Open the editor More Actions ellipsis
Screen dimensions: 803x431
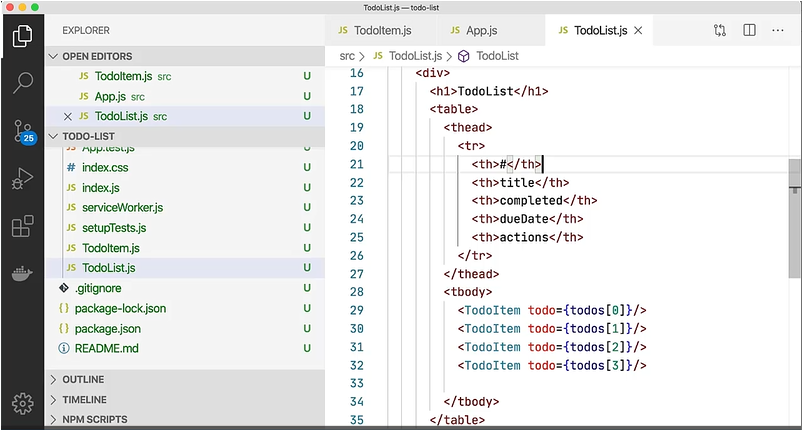tap(778, 31)
